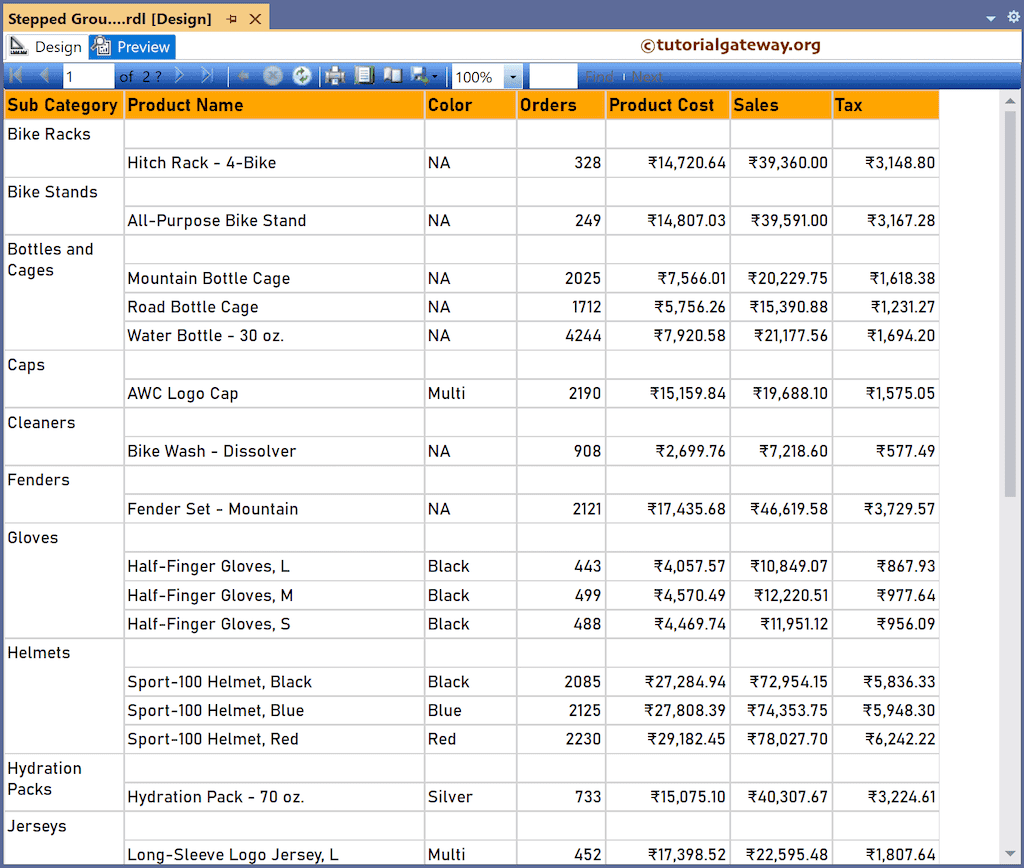Open Page Setup
Screen dimensions: 1024x868
click(x=394, y=76)
